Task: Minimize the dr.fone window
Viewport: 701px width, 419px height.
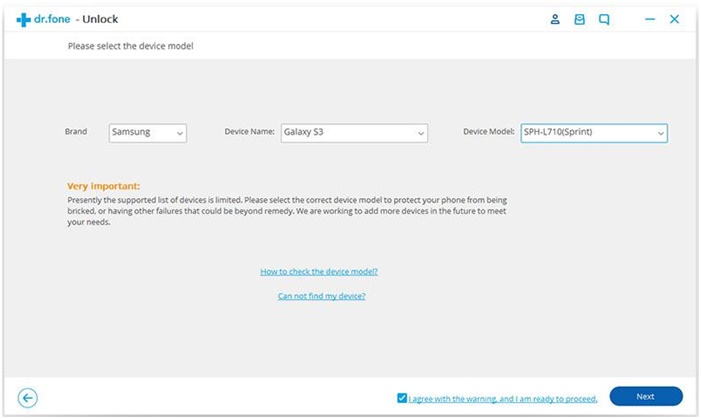Action: (650, 19)
